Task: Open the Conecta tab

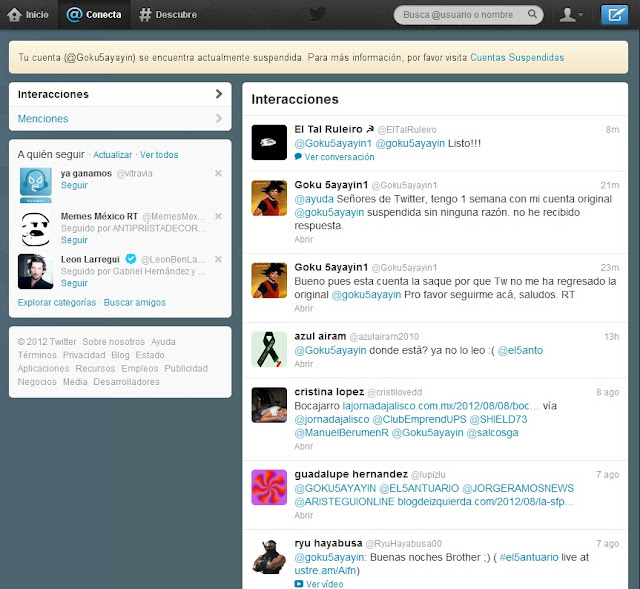Action: tap(94, 15)
